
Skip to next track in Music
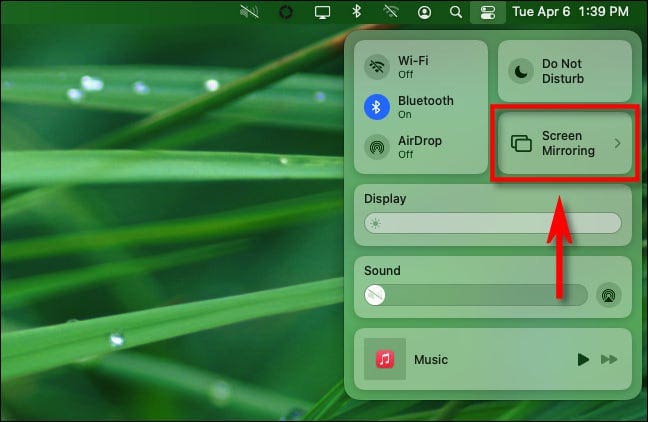[609, 359]
